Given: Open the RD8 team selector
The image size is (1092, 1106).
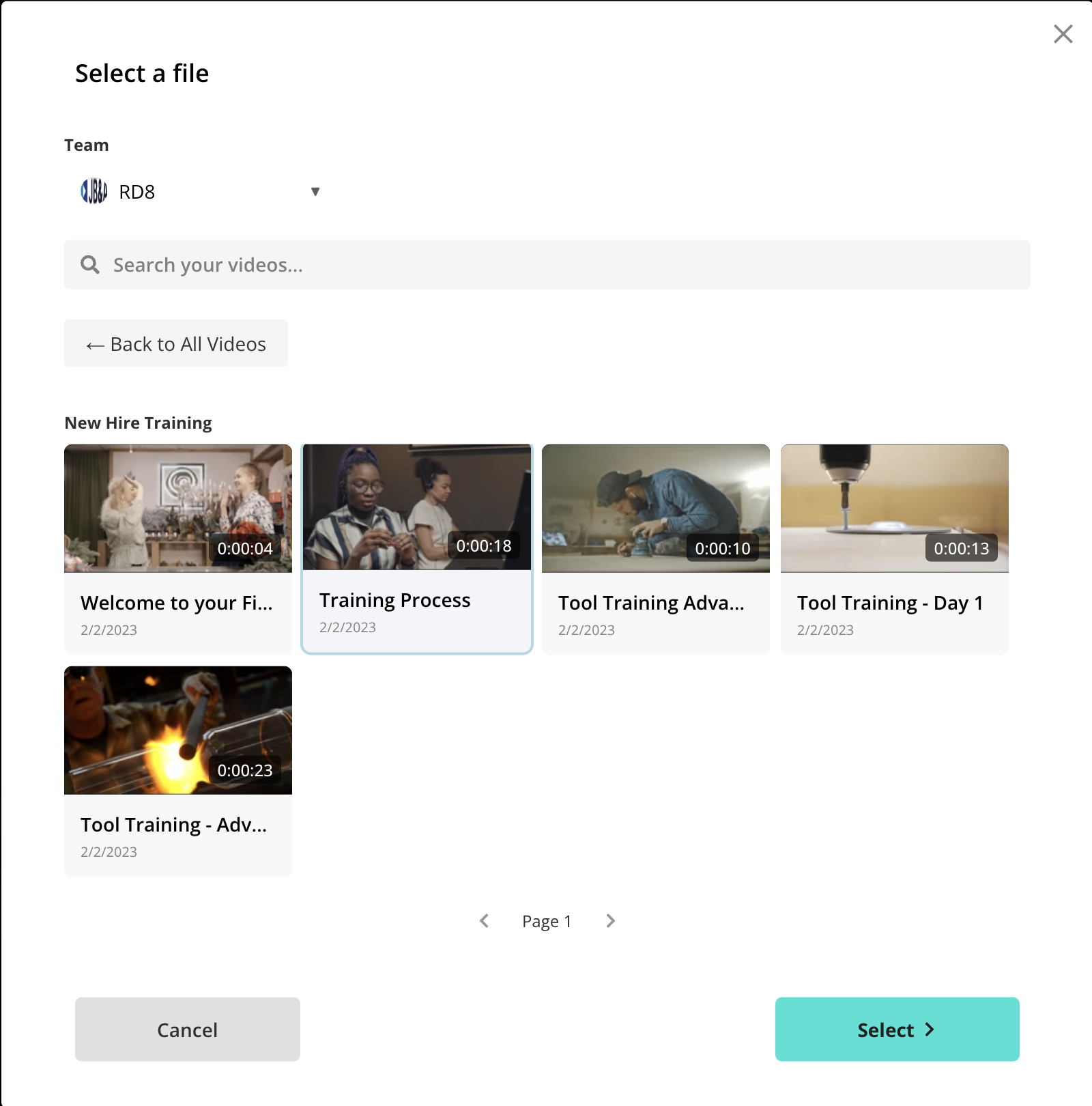Looking at the screenshot, I should click(x=198, y=192).
